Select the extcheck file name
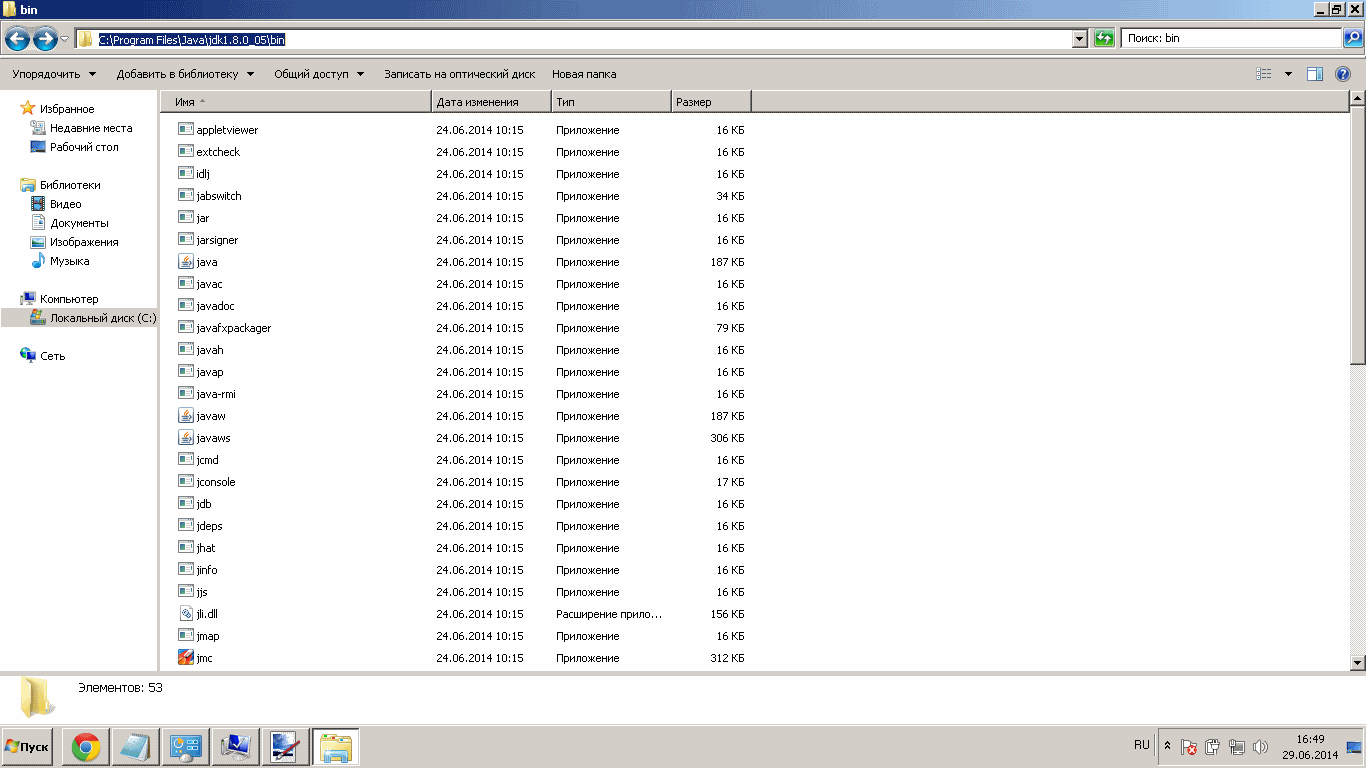The image size is (1366, 768). tap(218, 152)
